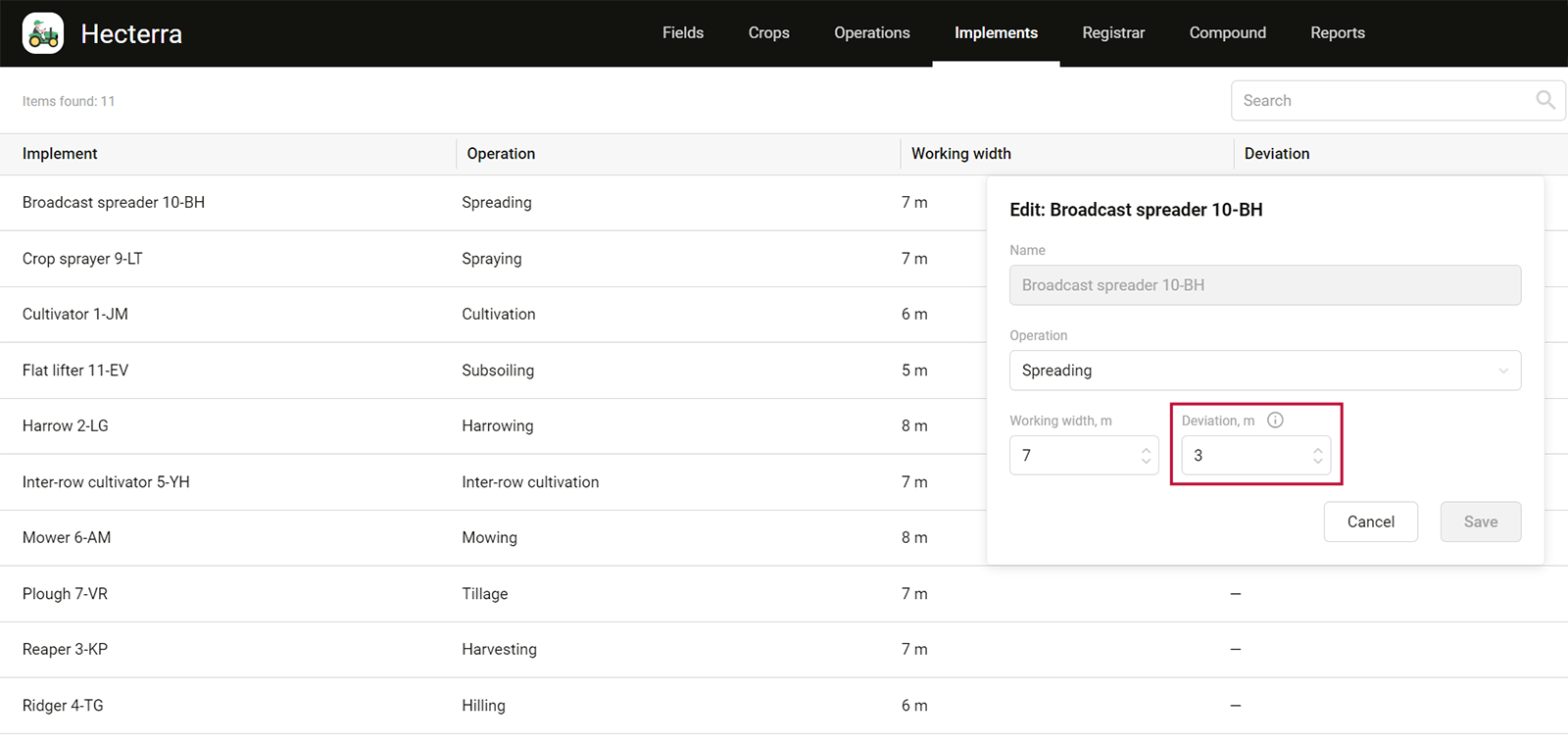Screen dimensions: 1568x744
Task: Sort by Implement column header
Action: click(x=60, y=154)
